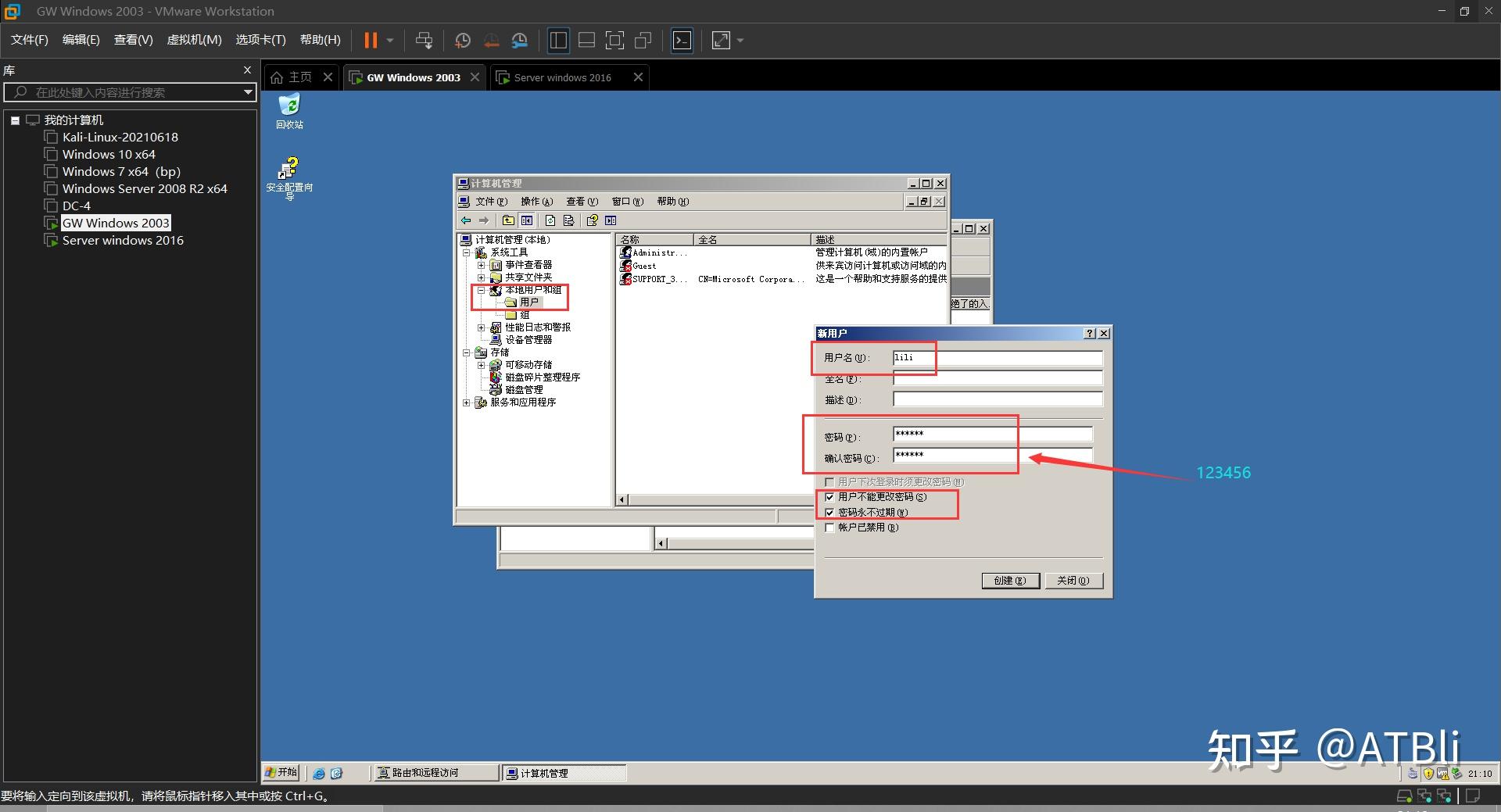
Task: Click the stretch guest display icon
Action: pos(721,40)
